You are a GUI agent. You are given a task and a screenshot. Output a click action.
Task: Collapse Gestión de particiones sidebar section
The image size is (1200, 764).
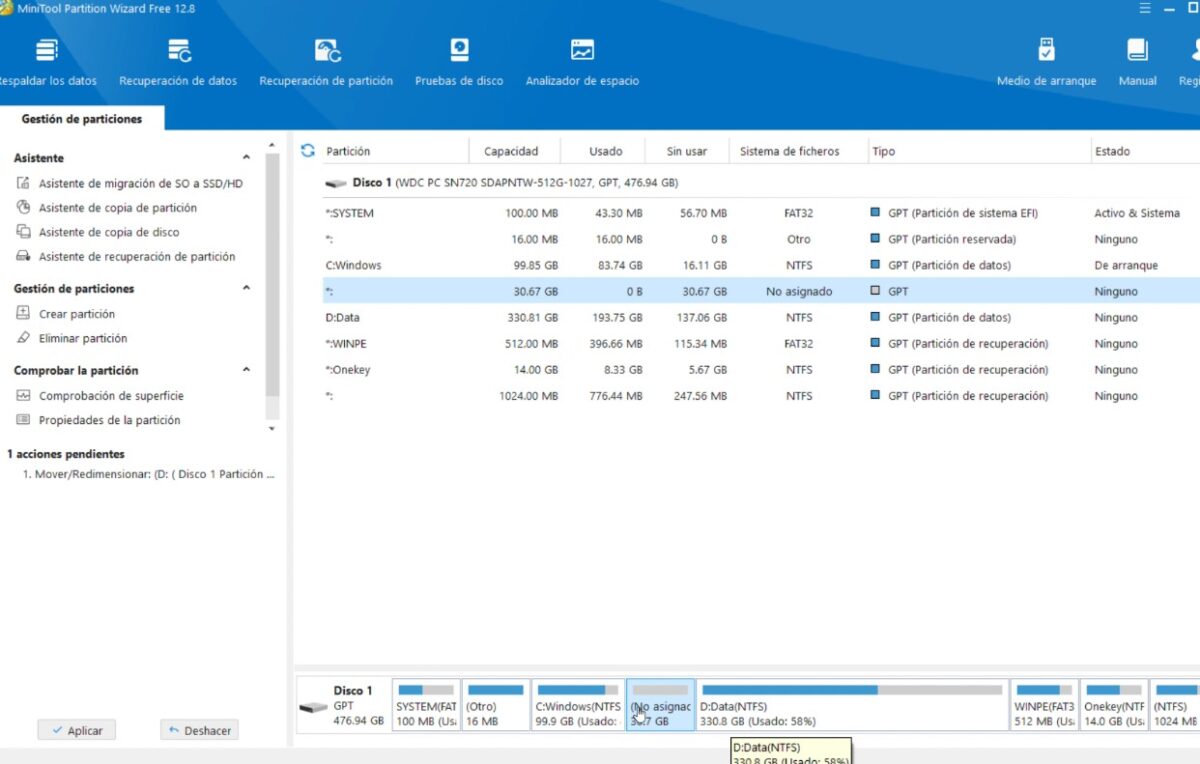(246, 288)
